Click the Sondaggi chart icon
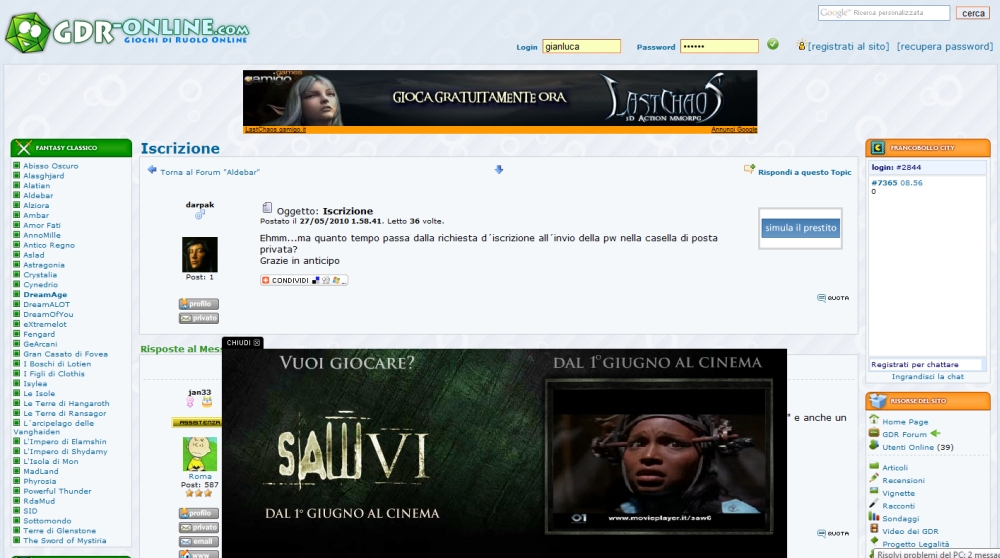The image size is (1000, 558). (x=874, y=517)
